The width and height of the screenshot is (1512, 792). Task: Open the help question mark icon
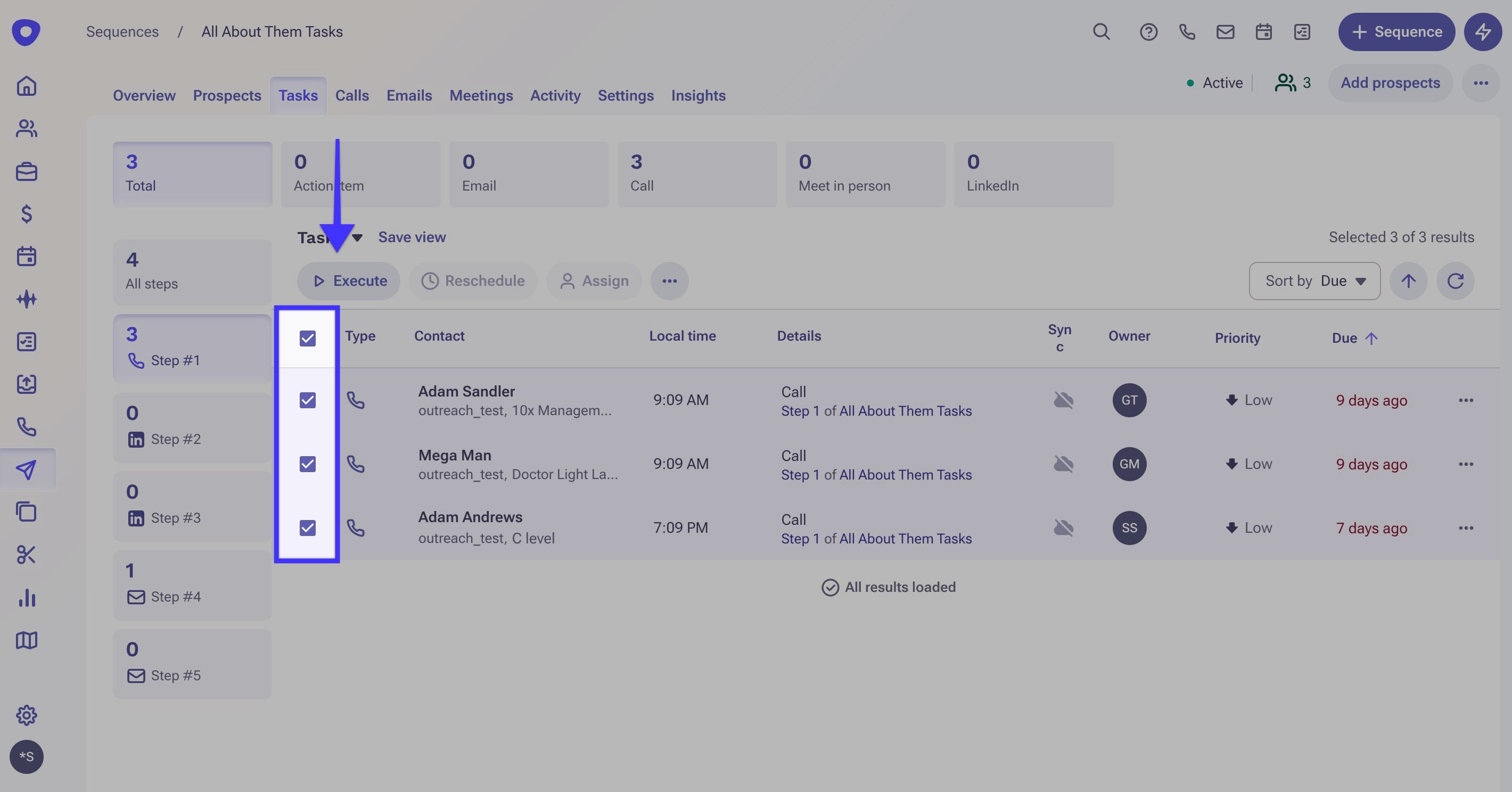tap(1148, 32)
